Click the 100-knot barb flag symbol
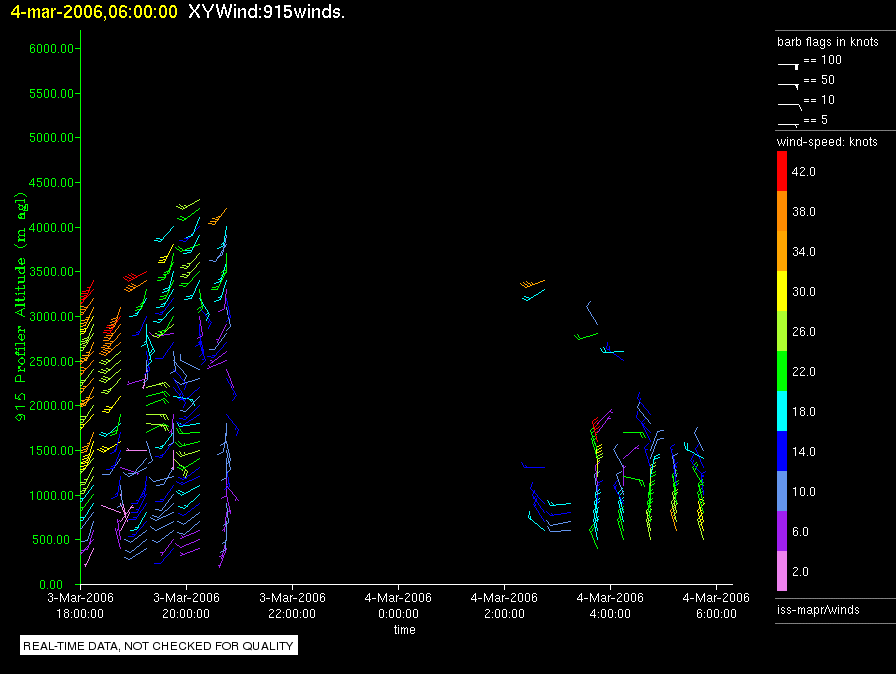Screen dimensions: 896x674 [x=789, y=63]
